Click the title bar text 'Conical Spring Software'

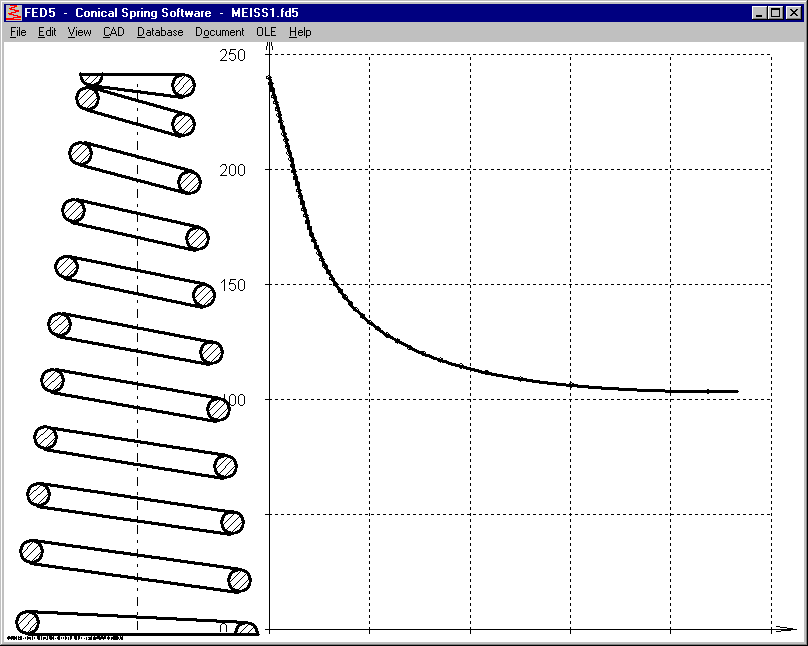pos(143,13)
